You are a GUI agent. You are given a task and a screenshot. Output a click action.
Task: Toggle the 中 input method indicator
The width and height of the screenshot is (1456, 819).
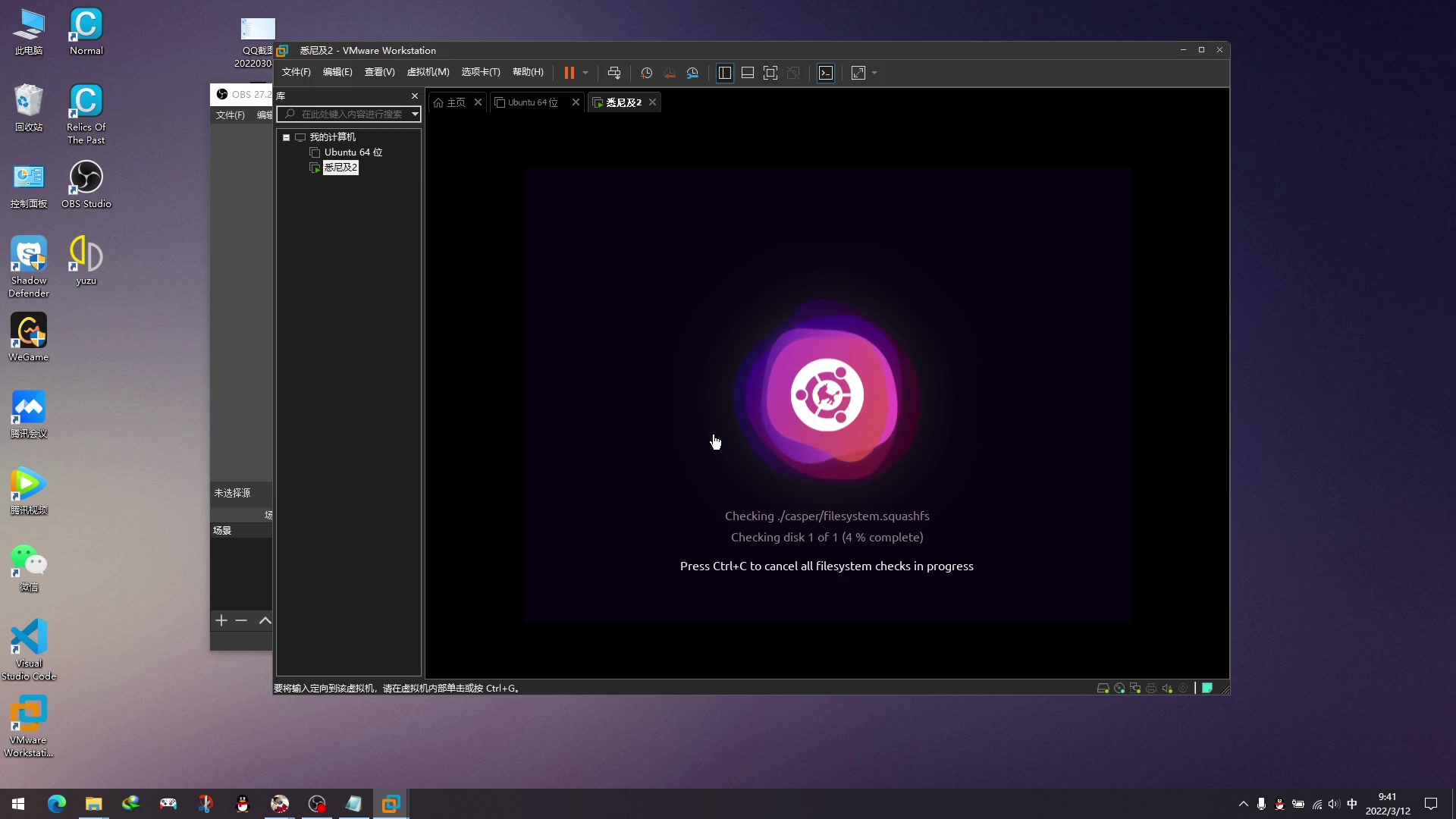(1352, 804)
